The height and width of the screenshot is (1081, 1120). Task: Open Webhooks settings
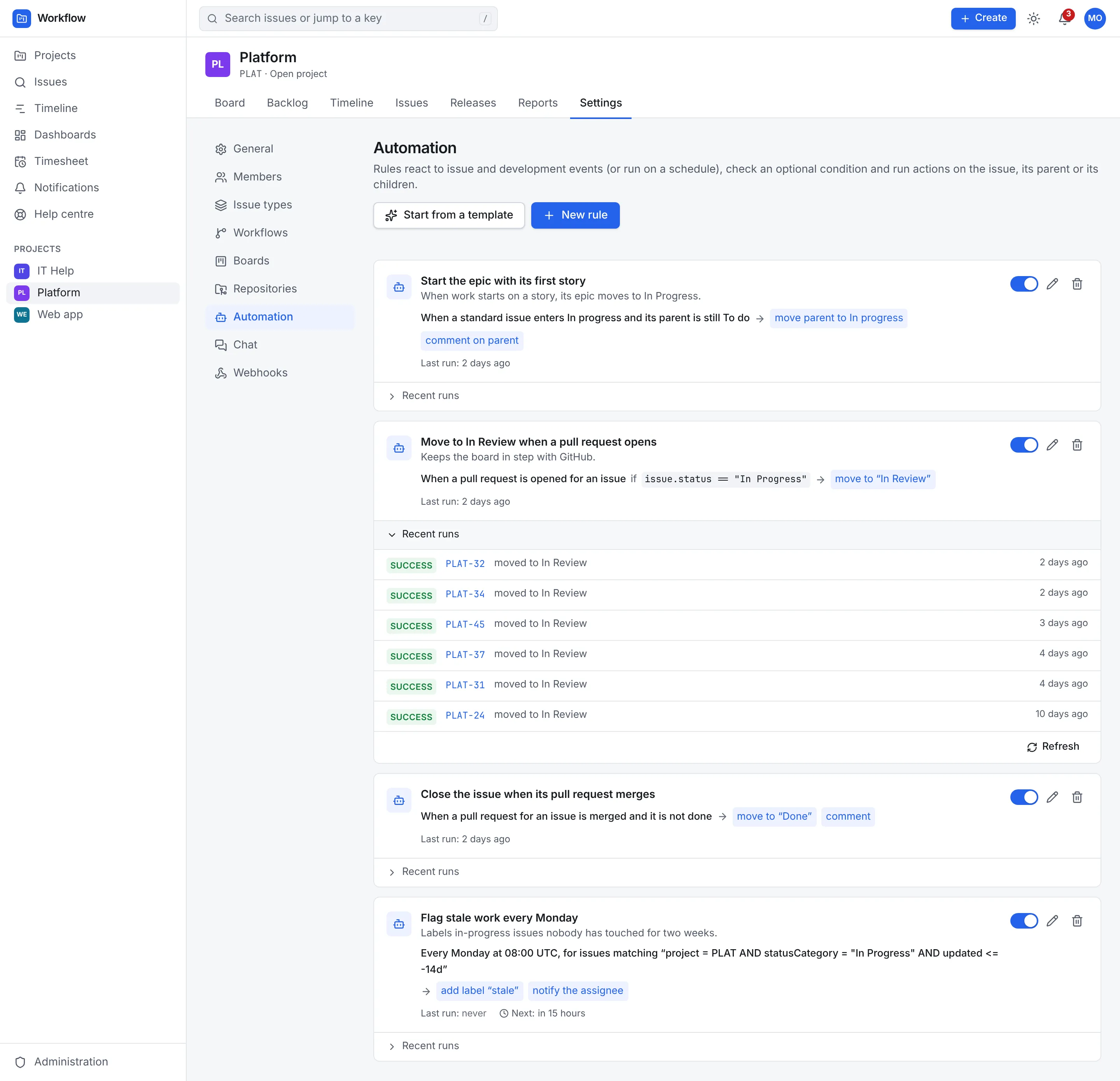280,373
